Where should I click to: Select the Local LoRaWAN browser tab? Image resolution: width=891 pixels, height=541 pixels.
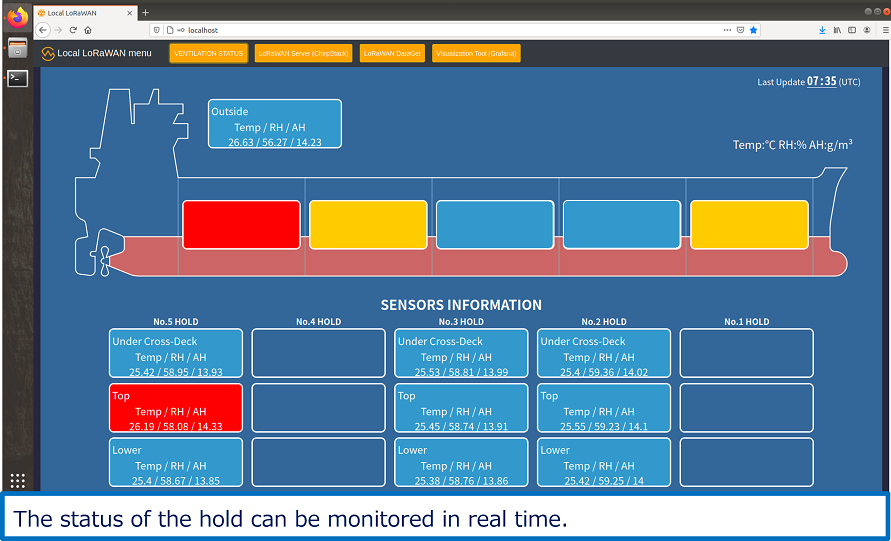click(x=80, y=12)
